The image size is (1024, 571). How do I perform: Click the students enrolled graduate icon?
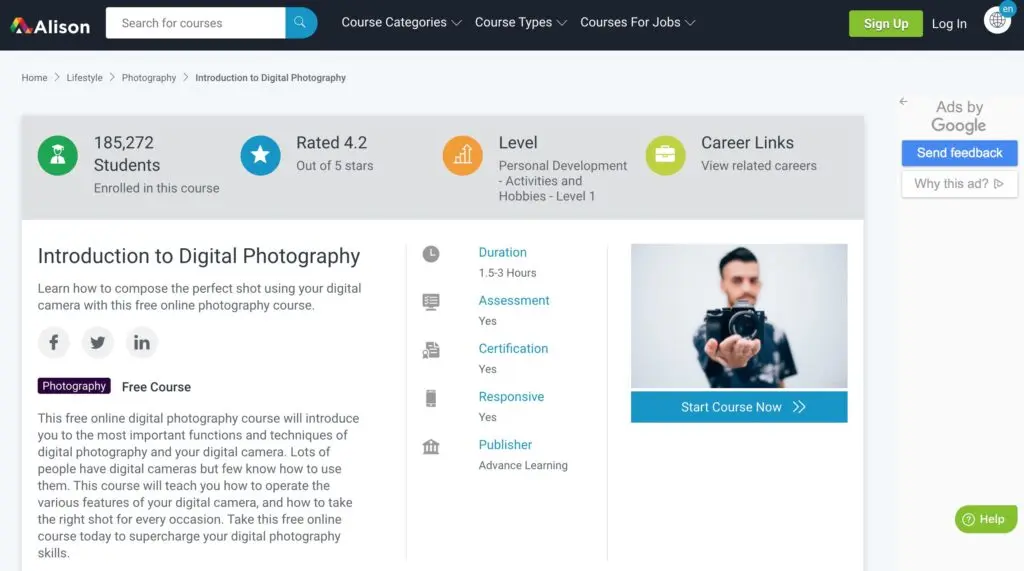58,155
